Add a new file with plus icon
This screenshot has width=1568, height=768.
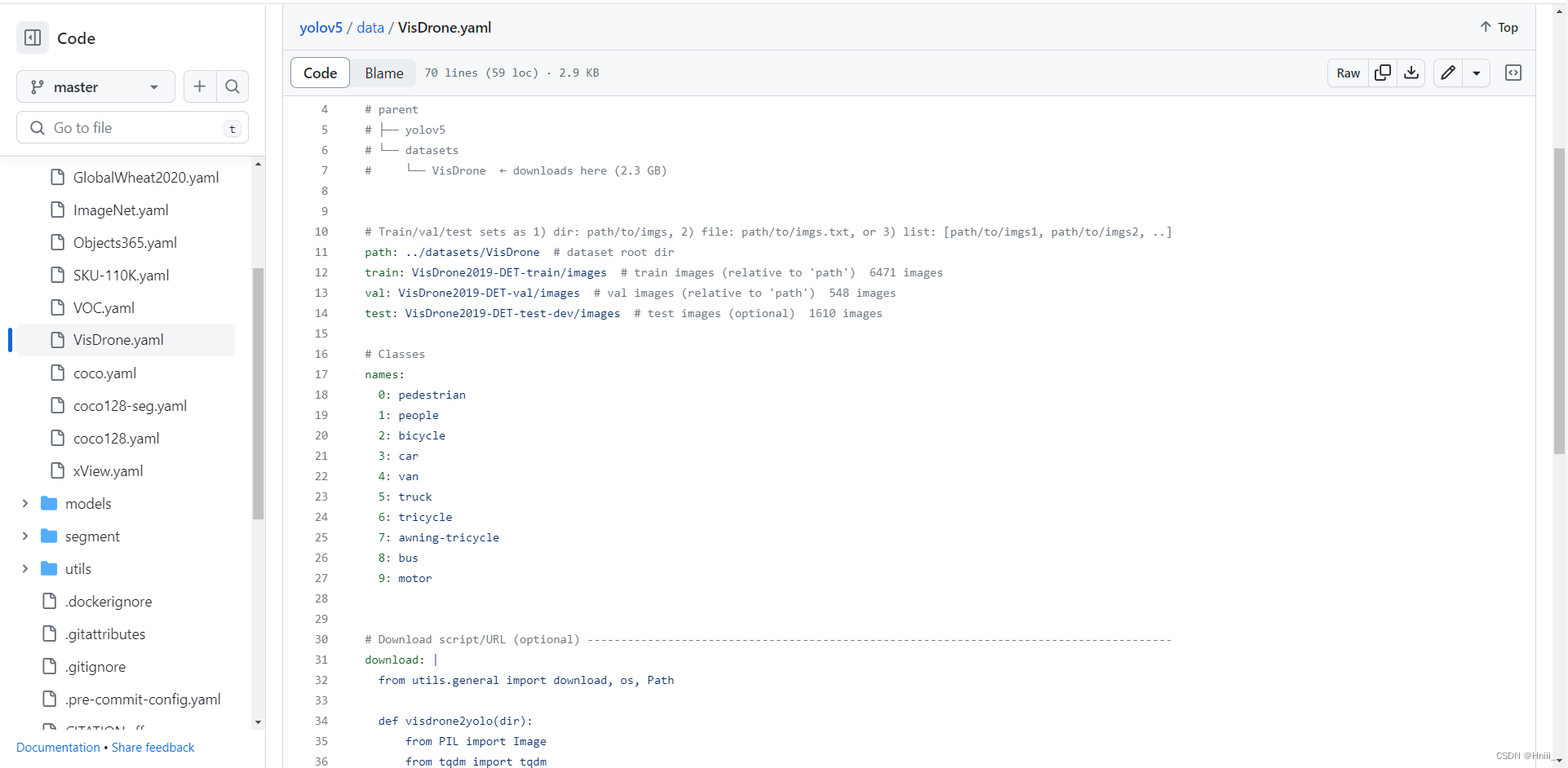(x=200, y=86)
